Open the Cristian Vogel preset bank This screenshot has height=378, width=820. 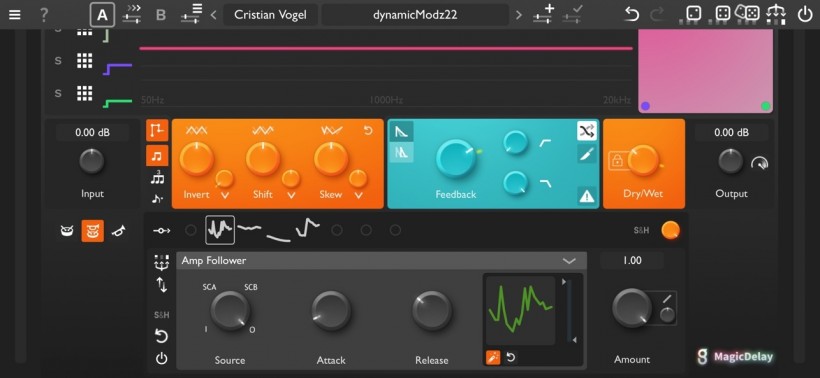click(270, 15)
